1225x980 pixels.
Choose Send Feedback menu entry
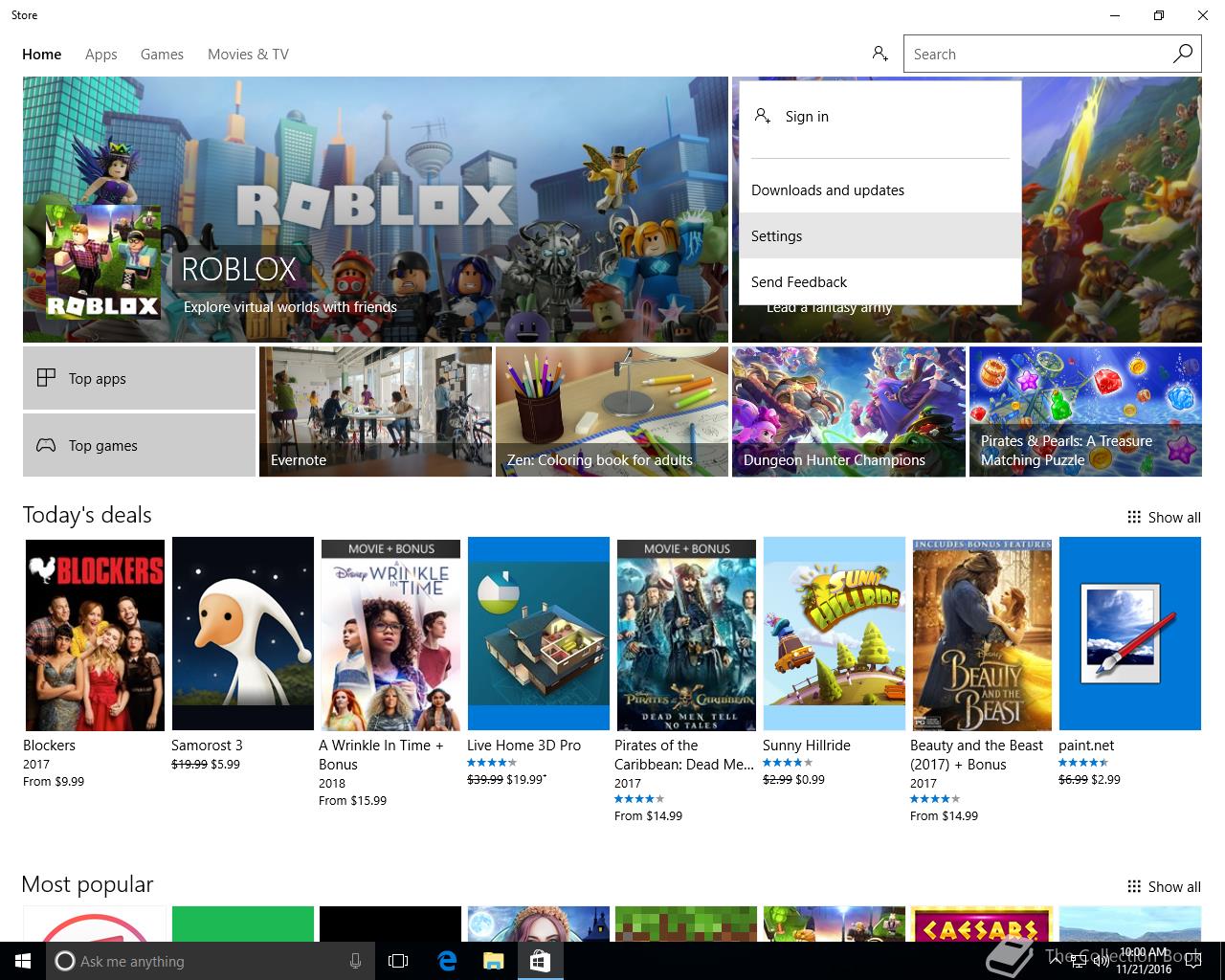pos(880,281)
